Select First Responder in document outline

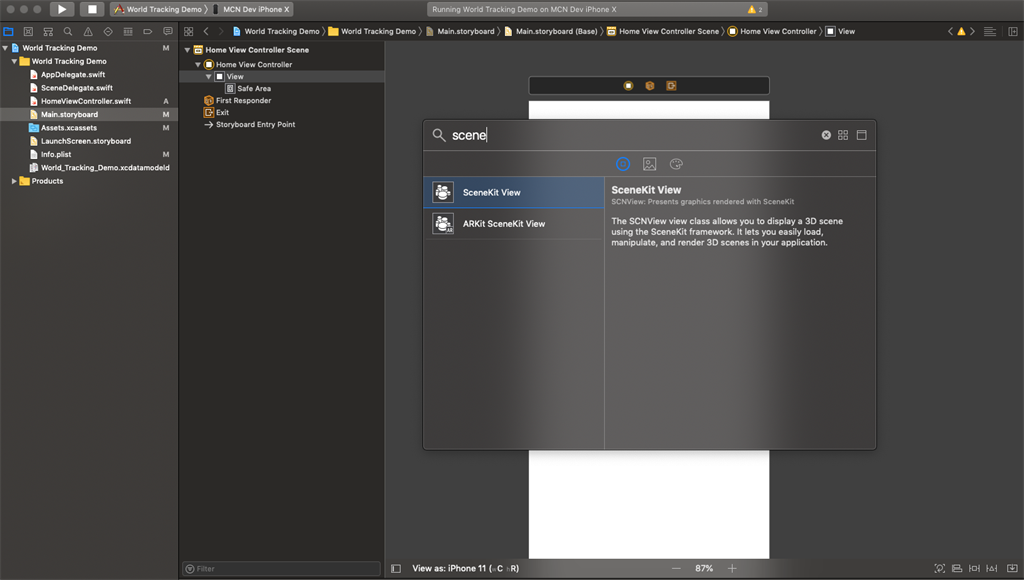point(243,101)
